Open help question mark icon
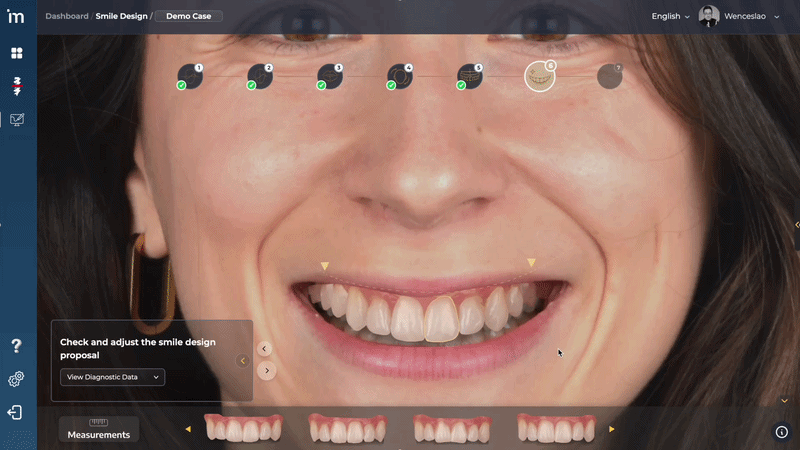The width and height of the screenshot is (800, 450). 17,346
